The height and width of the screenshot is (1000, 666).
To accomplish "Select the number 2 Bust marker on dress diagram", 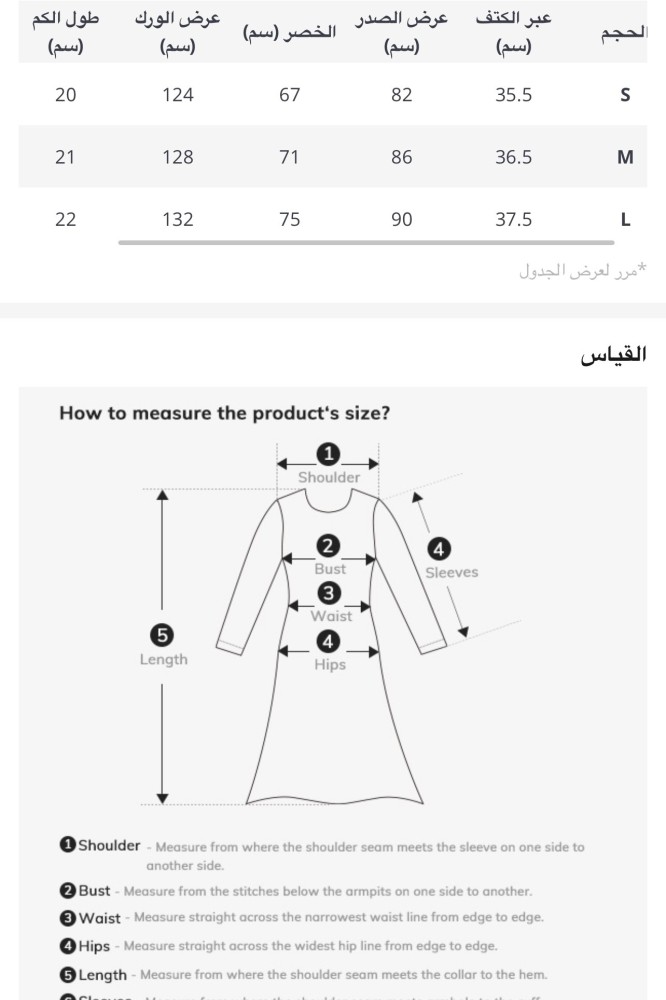I will tap(328, 546).
